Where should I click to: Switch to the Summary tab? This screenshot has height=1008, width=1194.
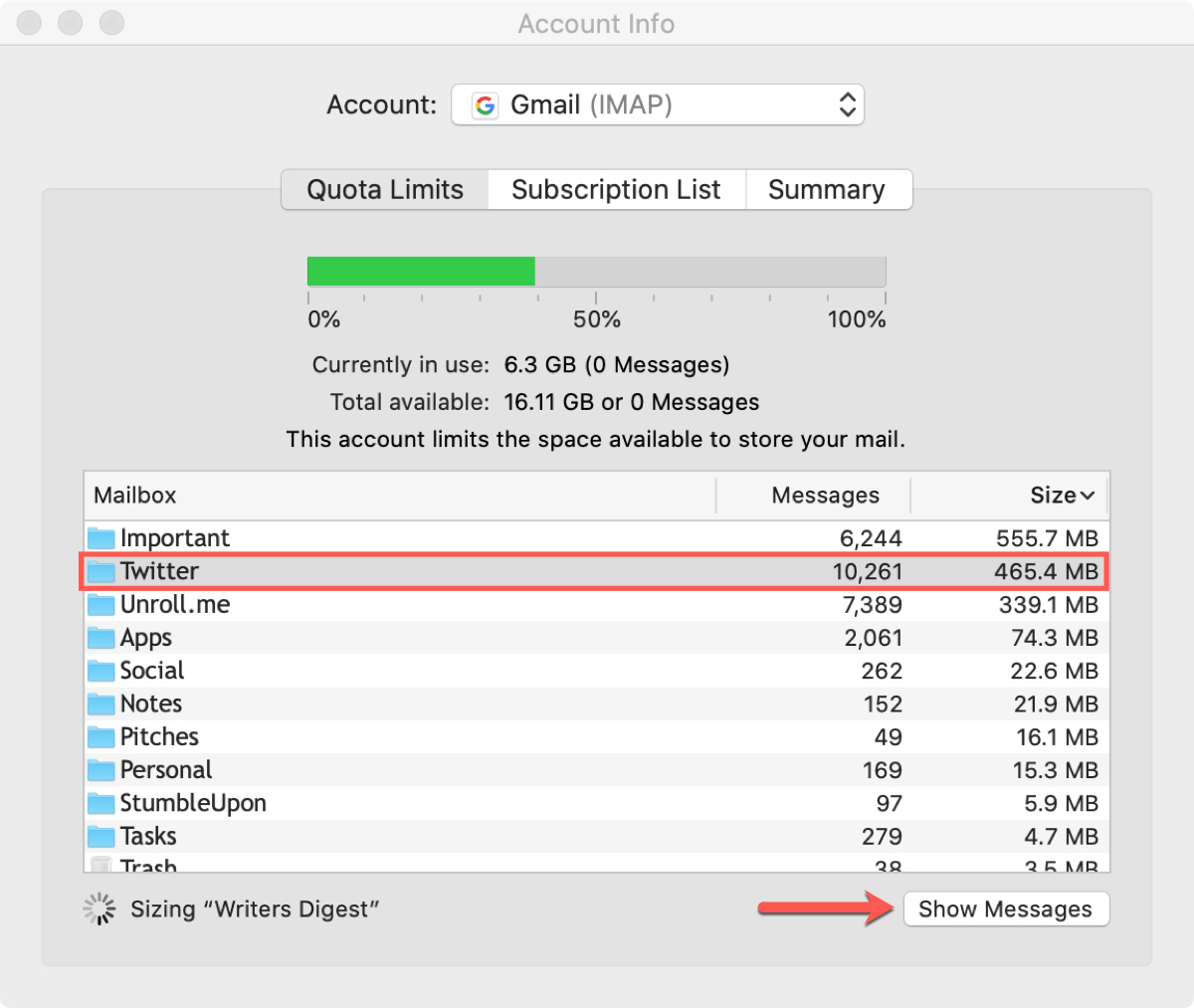coord(827,189)
